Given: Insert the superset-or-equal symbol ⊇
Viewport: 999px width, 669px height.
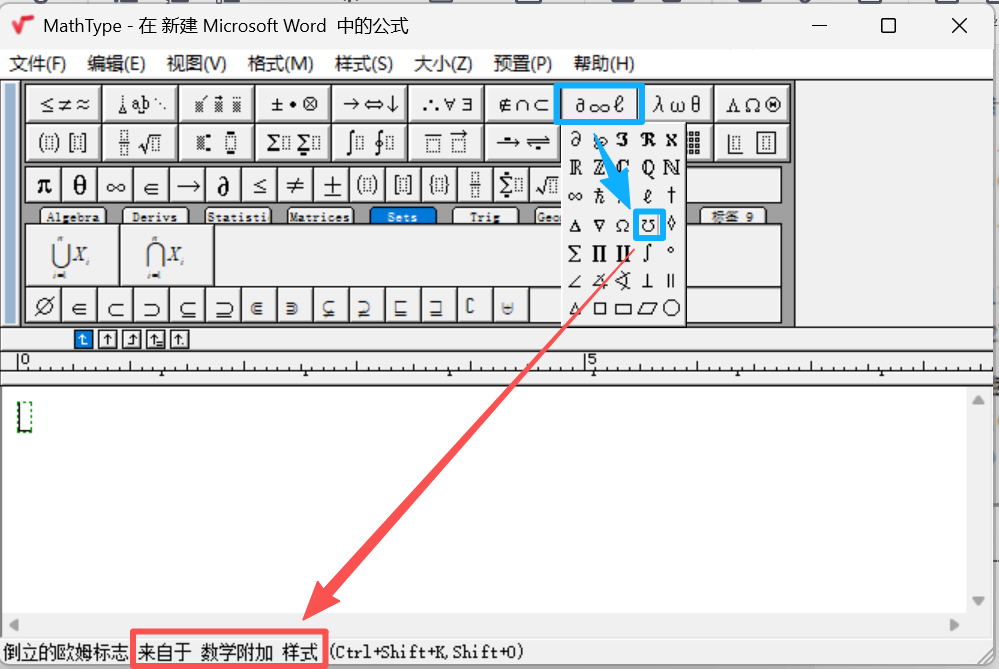Looking at the screenshot, I should click(x=223, y=307).
